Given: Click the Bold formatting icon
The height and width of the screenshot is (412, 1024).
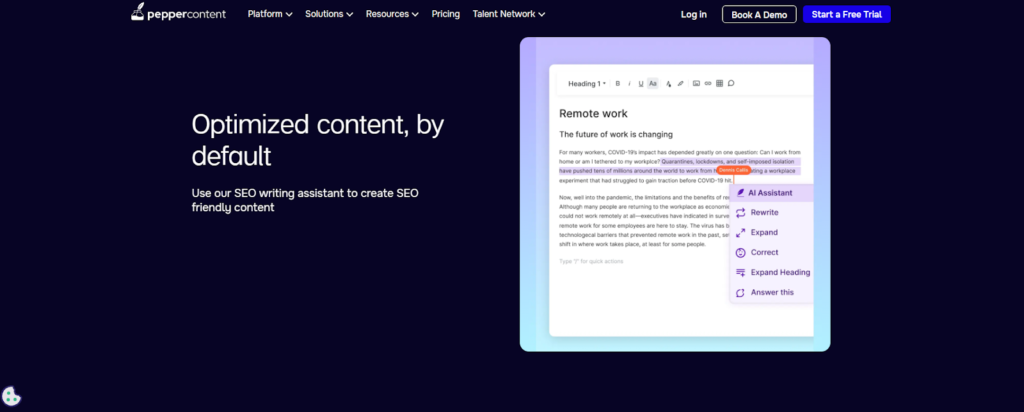Looking at the screenshot, I should [617, 83].
